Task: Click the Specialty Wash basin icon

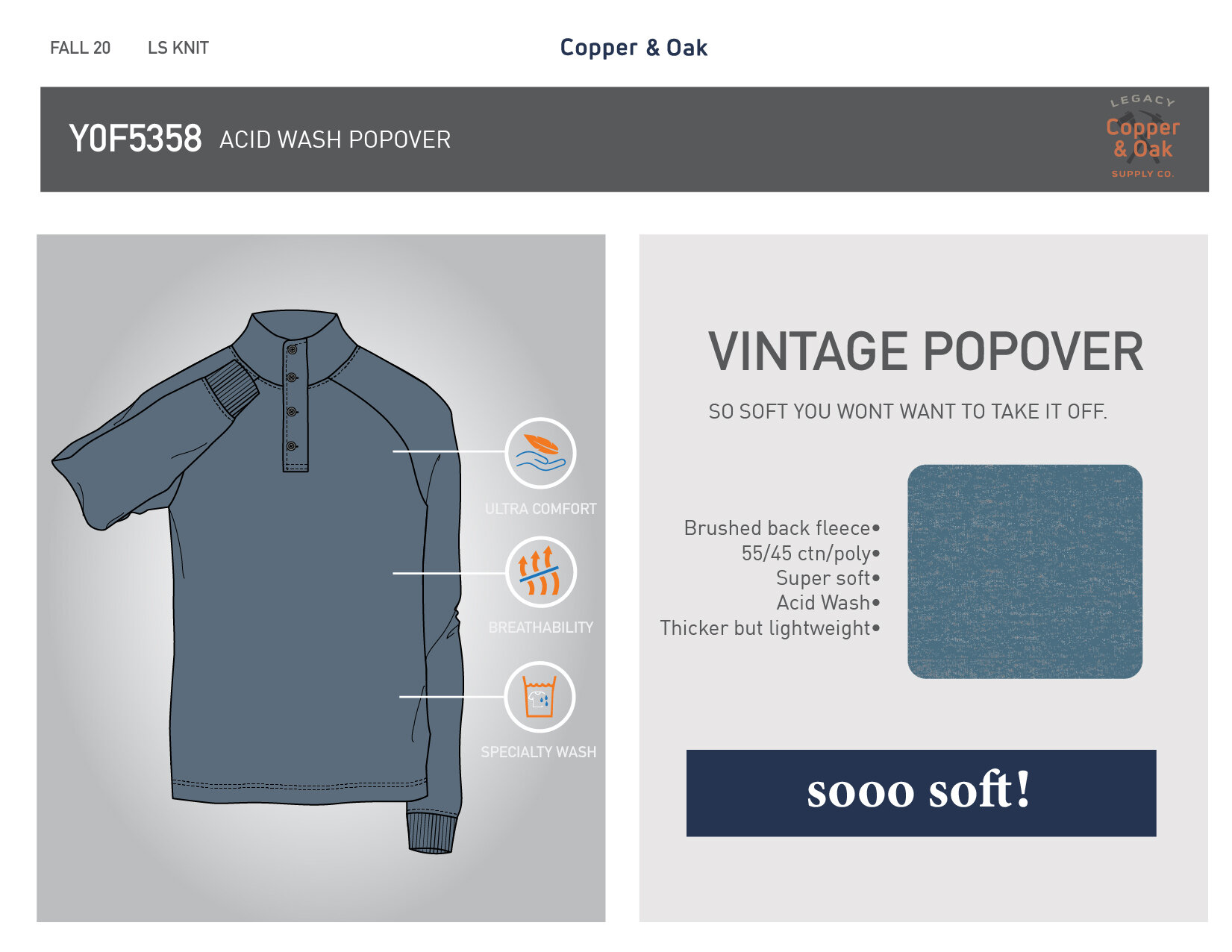Action: point(540,697)
